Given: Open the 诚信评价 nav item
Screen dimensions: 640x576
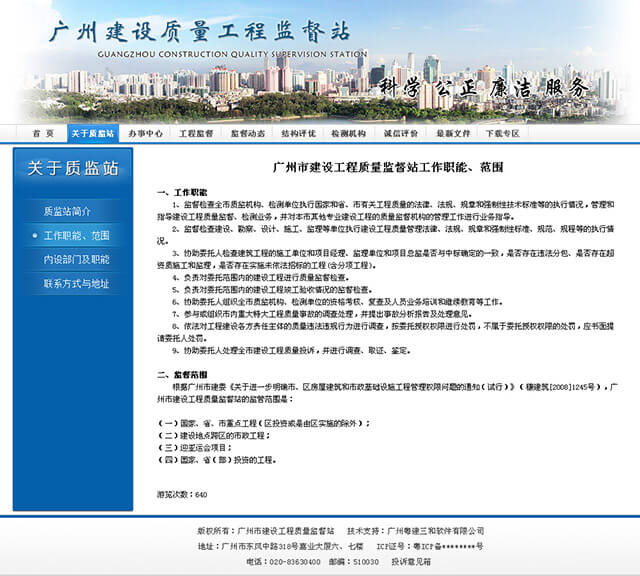Looking at the screenshot, I should 400,133.
